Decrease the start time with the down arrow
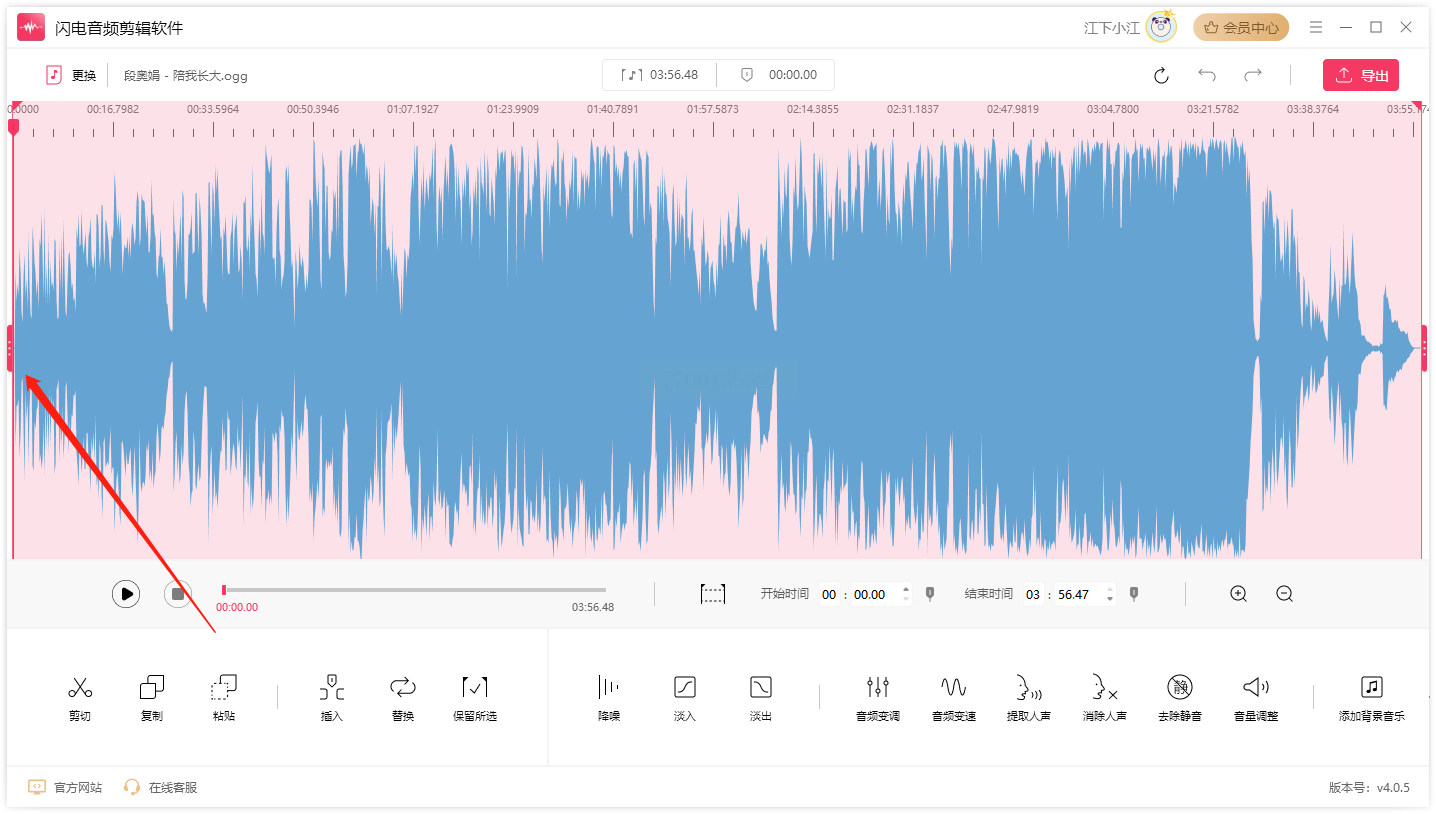1436x814 pixels. point(906,600)
